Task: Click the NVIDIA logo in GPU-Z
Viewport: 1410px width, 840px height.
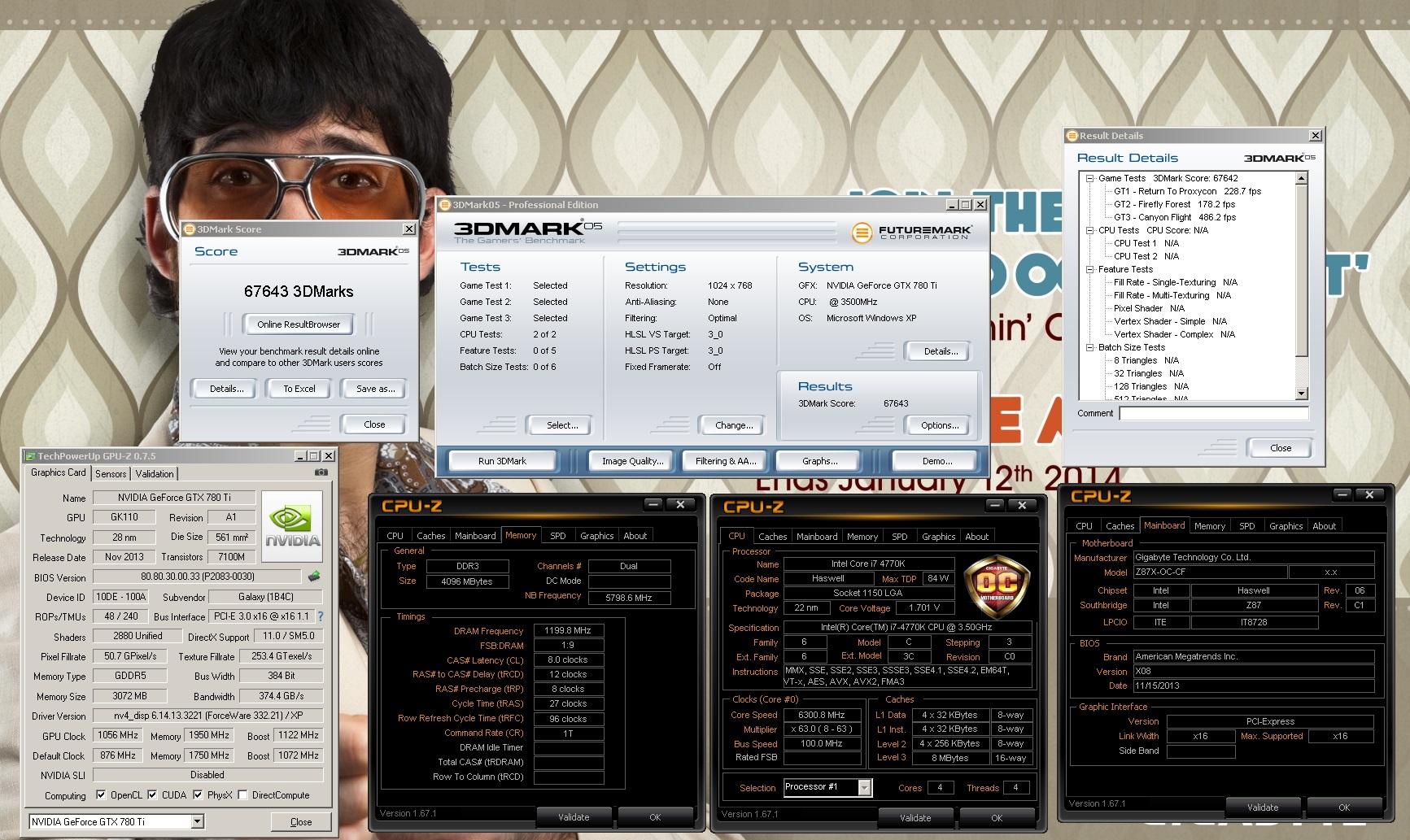Action: (293, 526)
